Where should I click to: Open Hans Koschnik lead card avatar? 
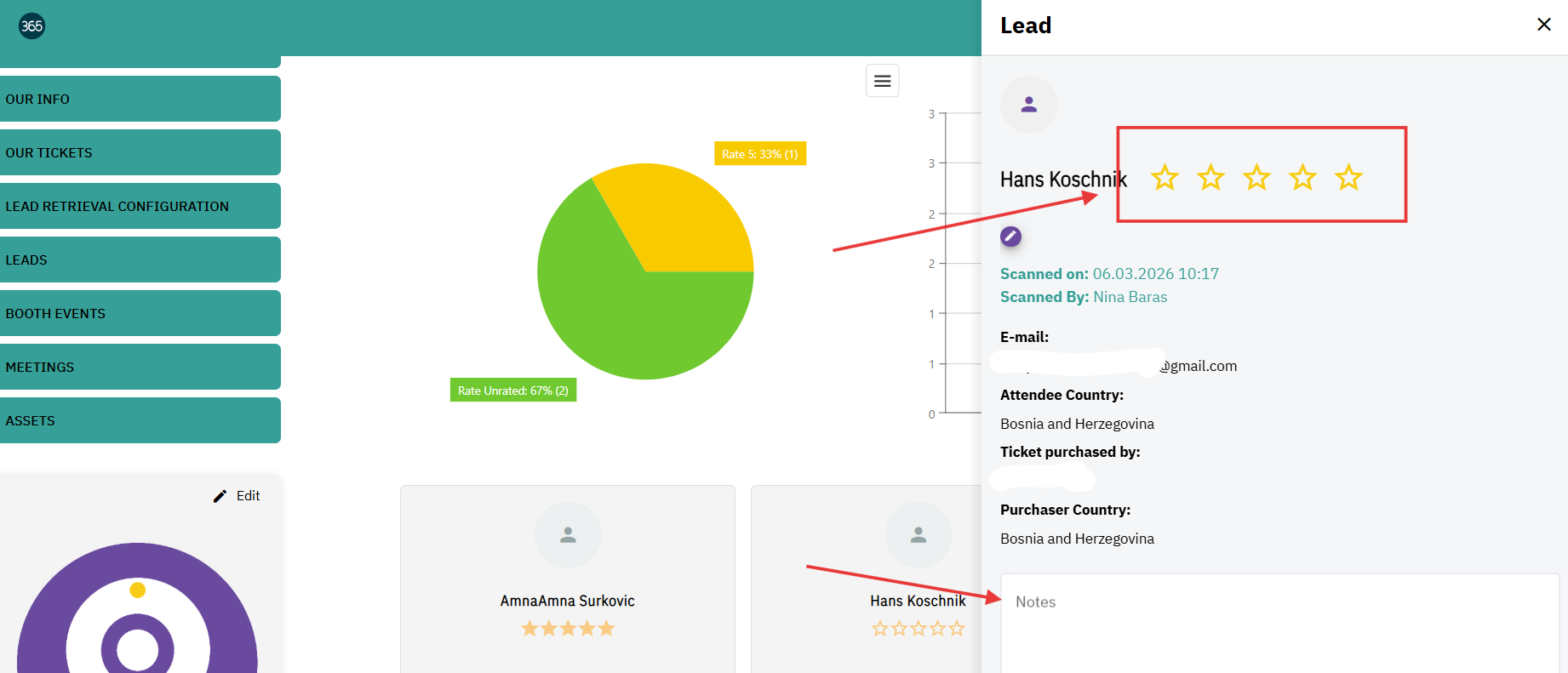click(x=918, y=534)
